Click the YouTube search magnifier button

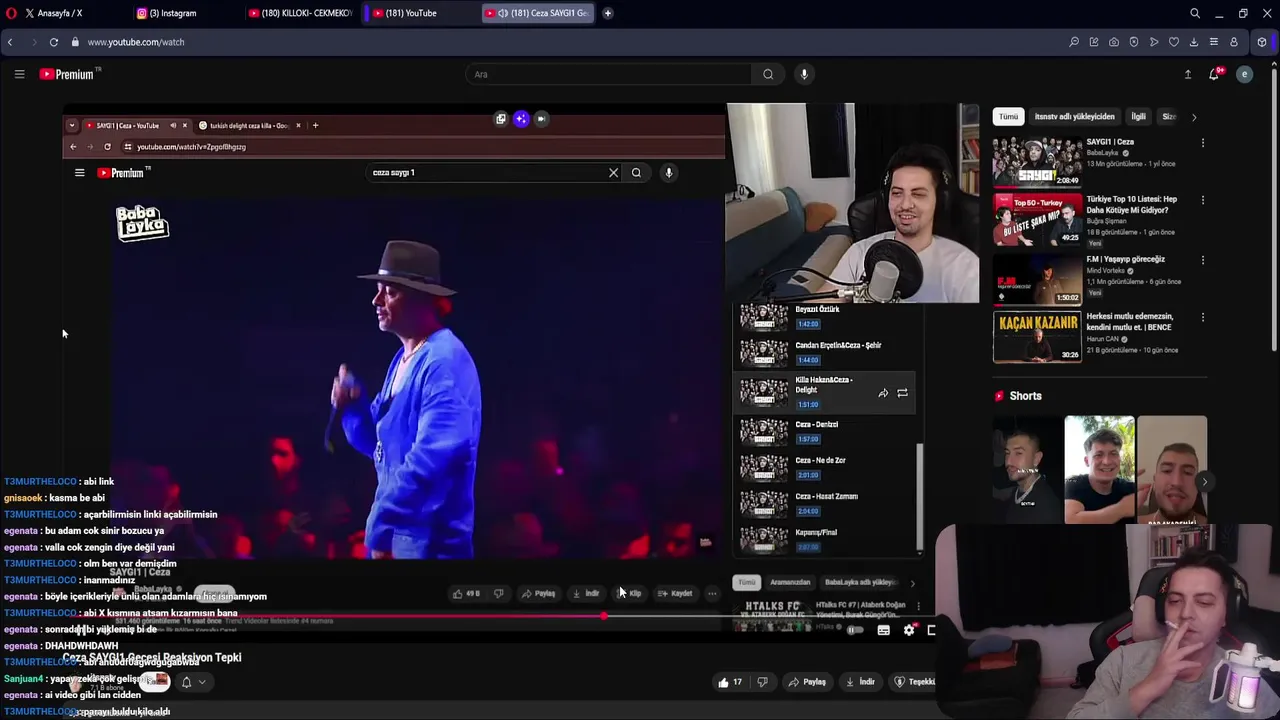768,74
